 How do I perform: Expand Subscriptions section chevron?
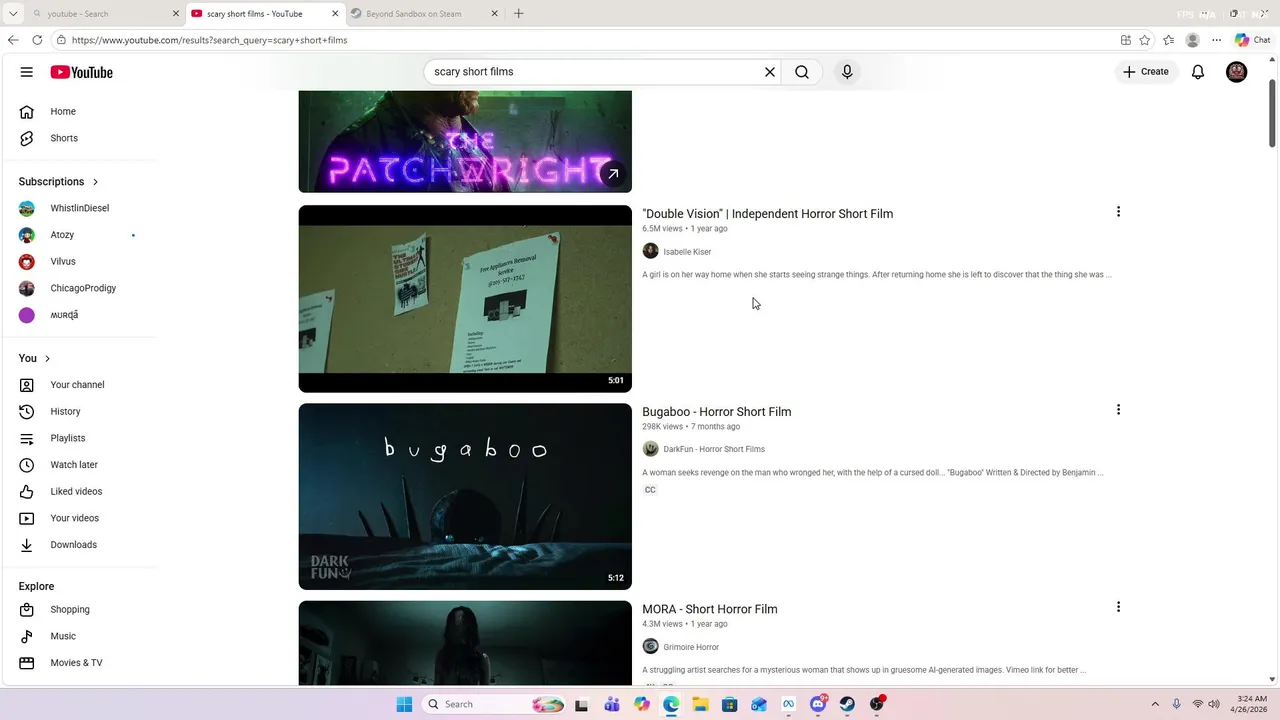tap(96, 182)
